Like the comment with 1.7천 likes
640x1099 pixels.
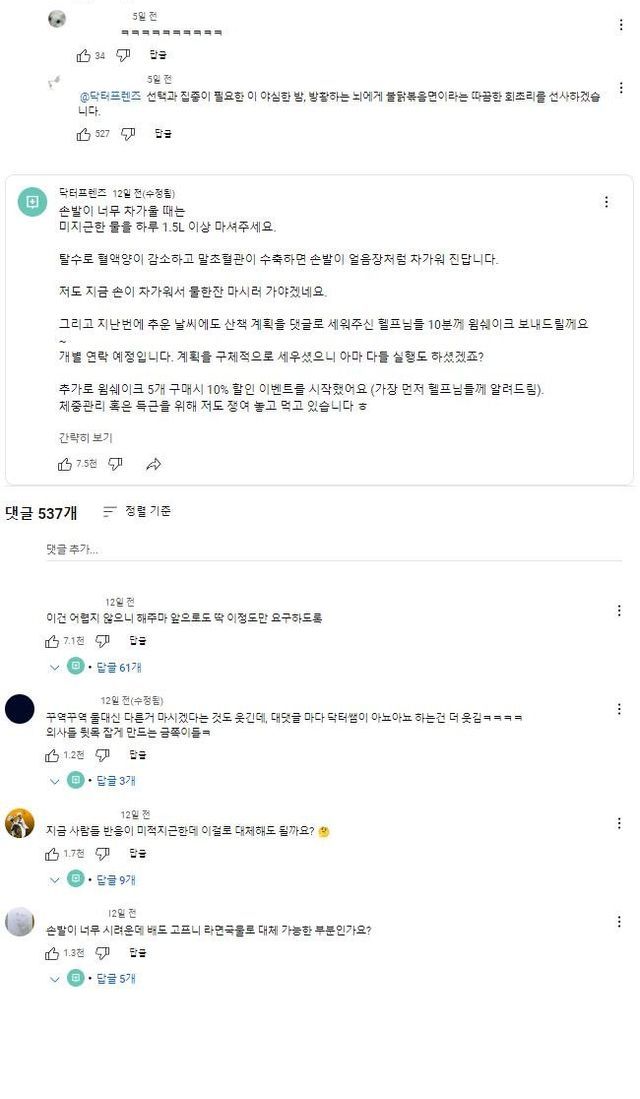point(52,854)
